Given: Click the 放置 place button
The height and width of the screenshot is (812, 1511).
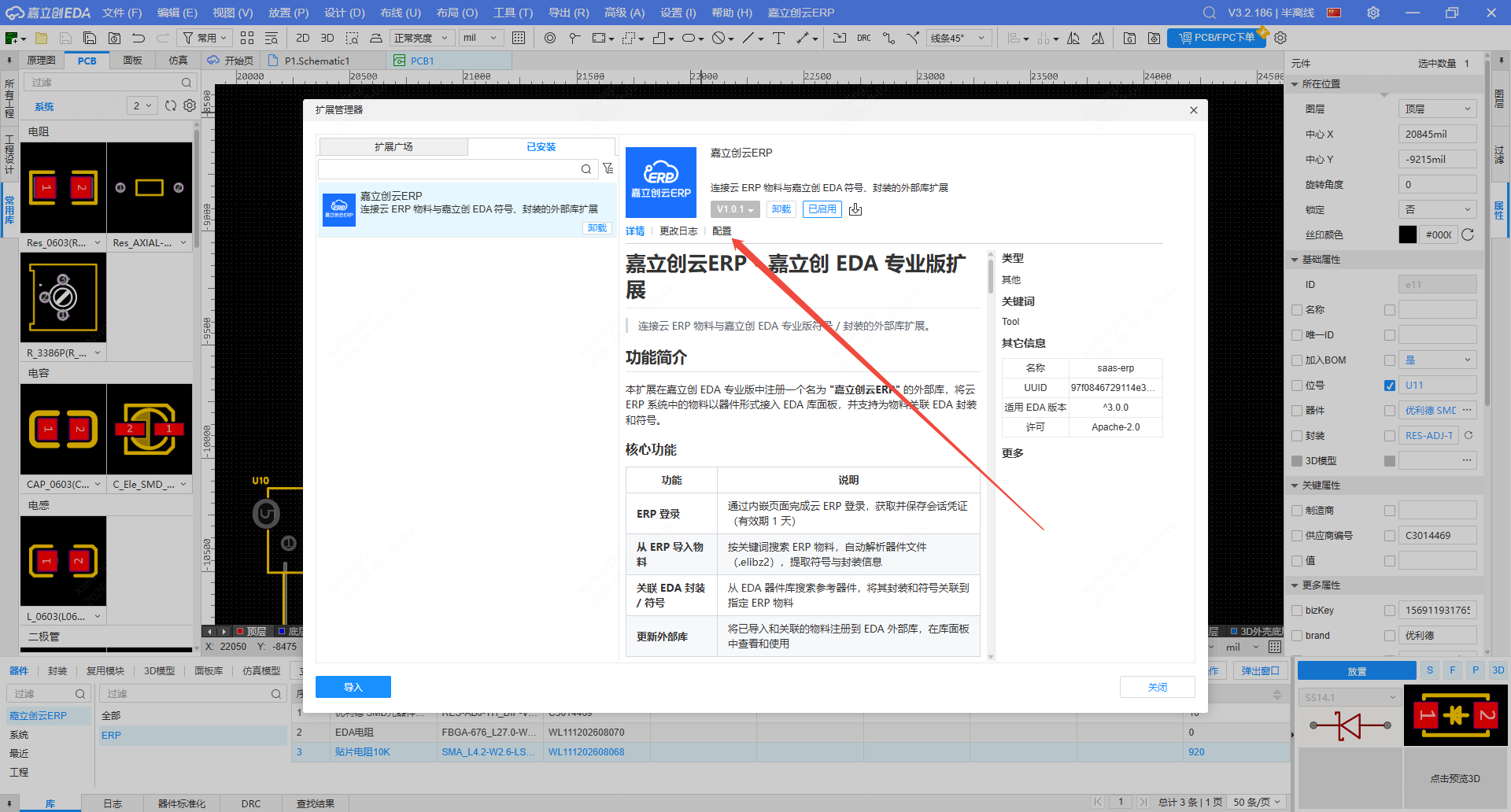Looking at the screenshot, I should (1357, 670).
